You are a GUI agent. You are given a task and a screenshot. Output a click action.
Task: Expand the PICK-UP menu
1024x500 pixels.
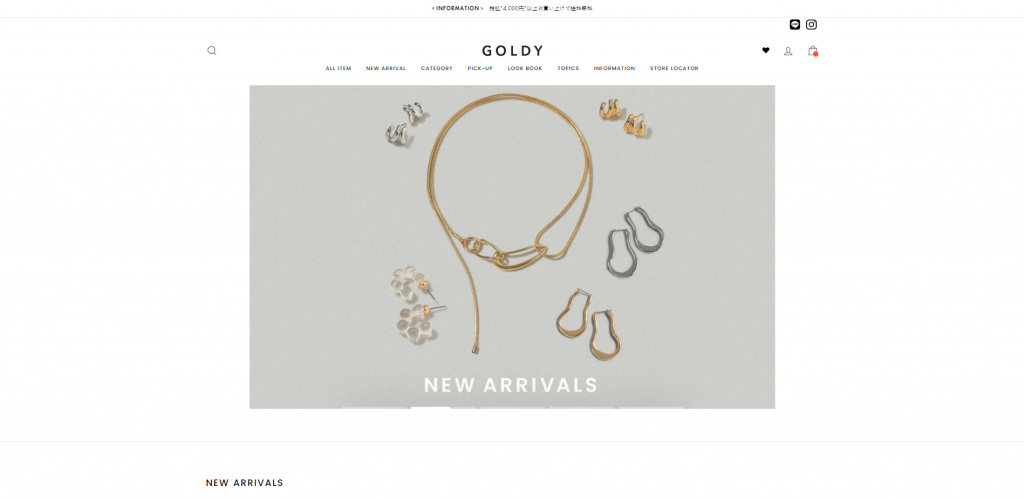(480, 69)
